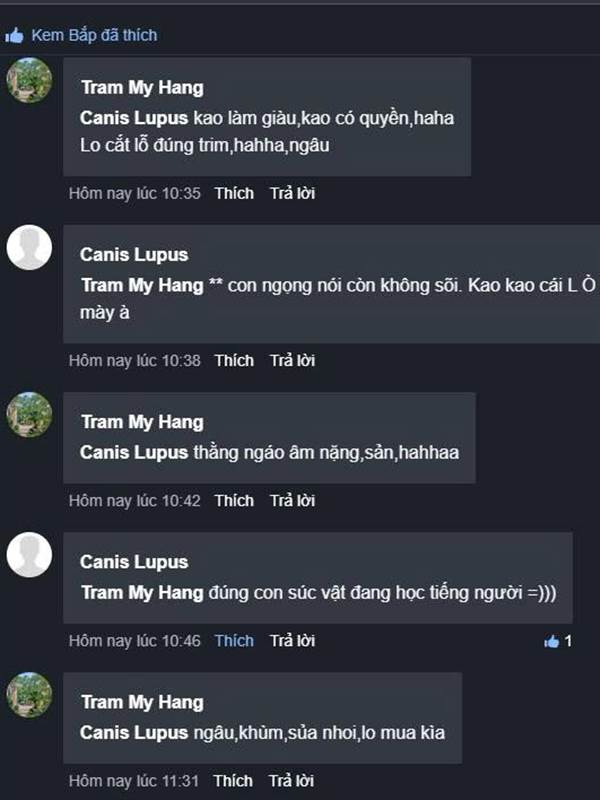The height and width of the screenshot is (800, 600).
Task: Like the 10:35 comment with Thích
Action: (x=234, y=193)
